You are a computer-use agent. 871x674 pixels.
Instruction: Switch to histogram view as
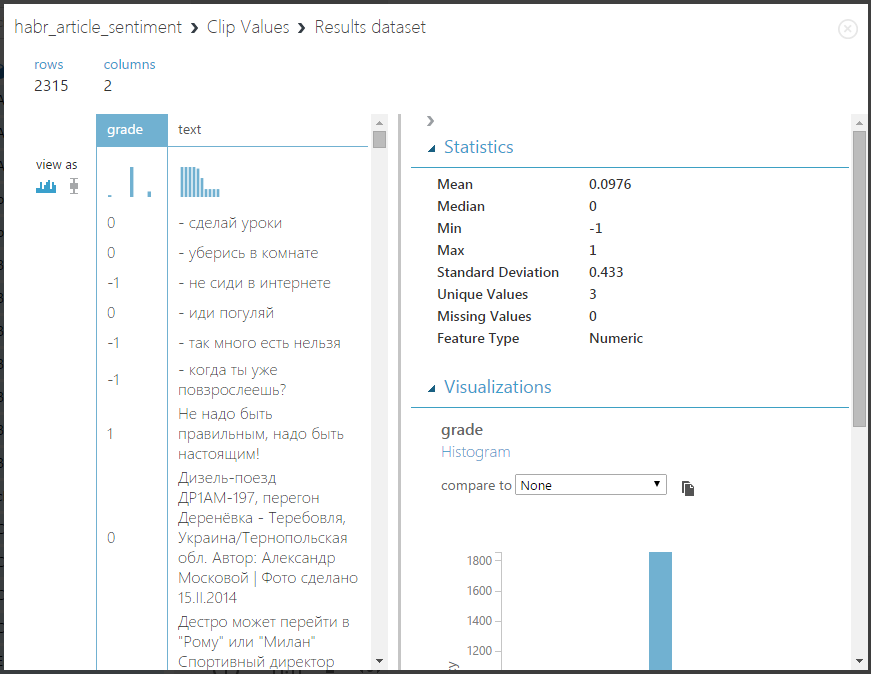46,186
